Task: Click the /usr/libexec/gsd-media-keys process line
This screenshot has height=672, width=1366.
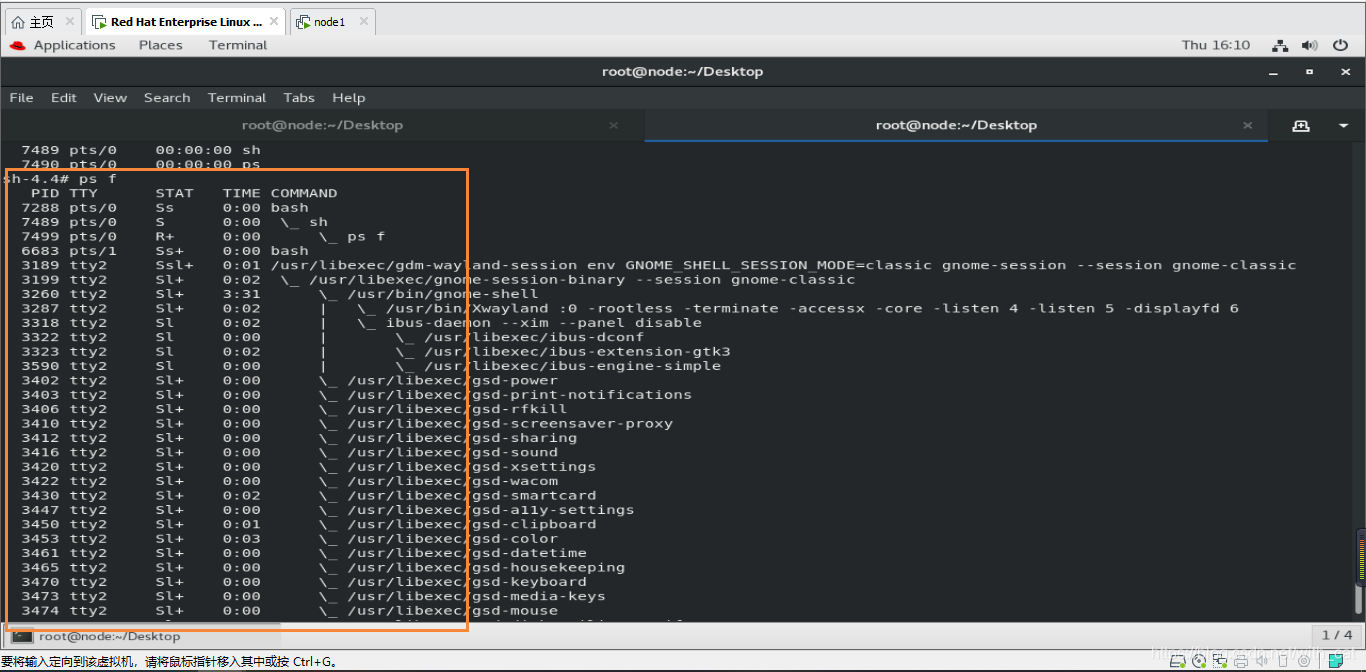Action: pyautogui.click(x=313, y=596)
